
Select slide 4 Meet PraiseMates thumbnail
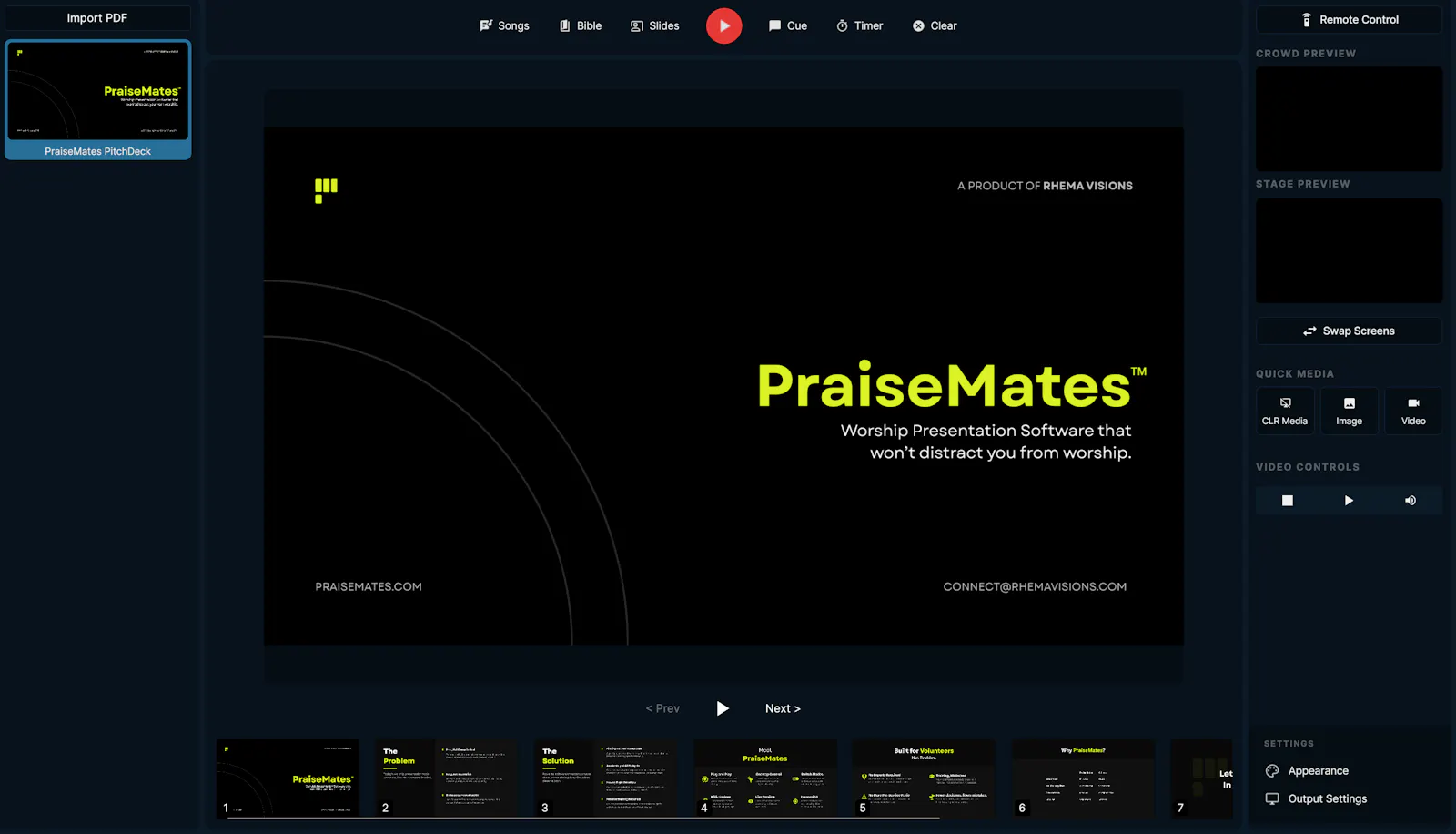coord(765,778)
